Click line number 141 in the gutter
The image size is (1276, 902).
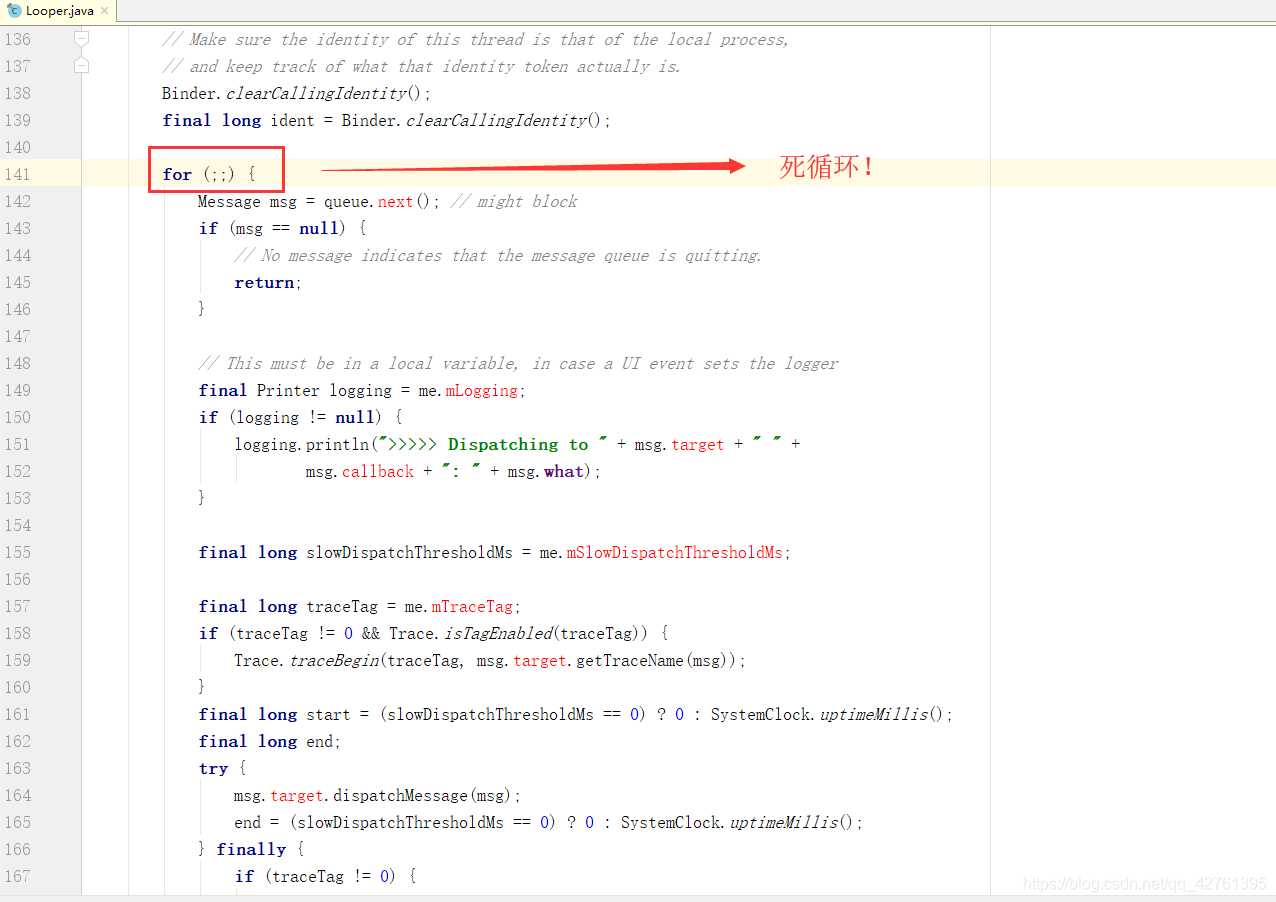[x=18, y=174]
